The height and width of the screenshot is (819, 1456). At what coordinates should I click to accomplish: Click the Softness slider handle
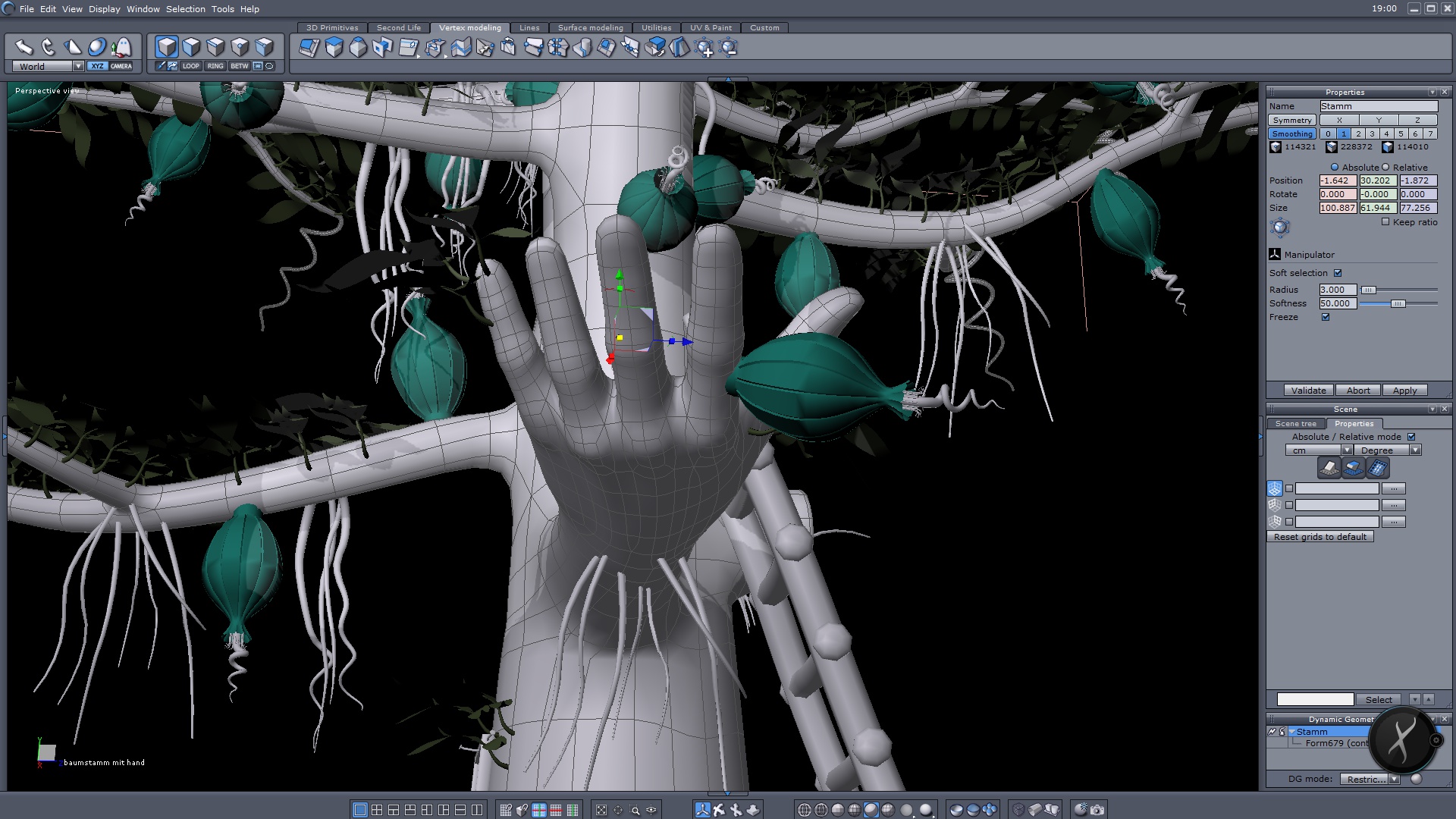pyautogui.click(x=1398, y=303)
